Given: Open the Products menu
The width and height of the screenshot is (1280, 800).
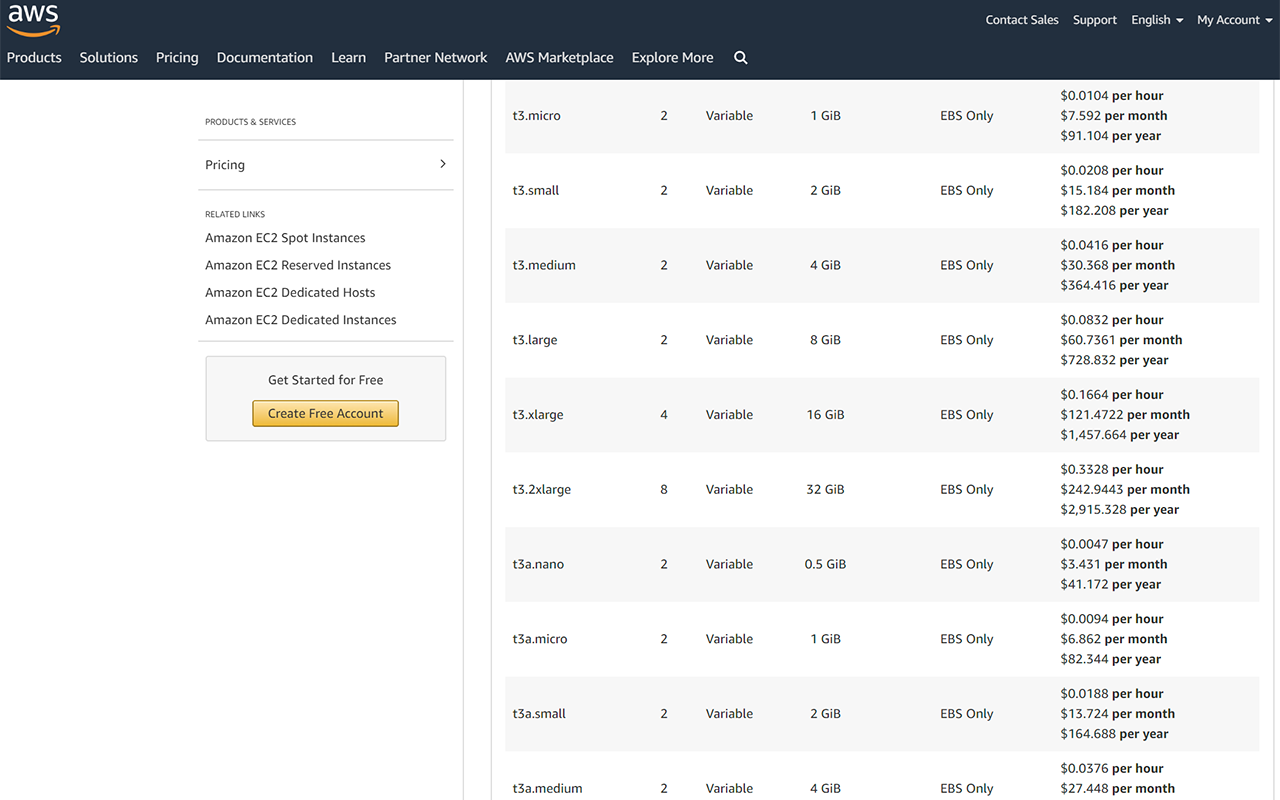Looking at the screenshot, I should click(34, 57).
